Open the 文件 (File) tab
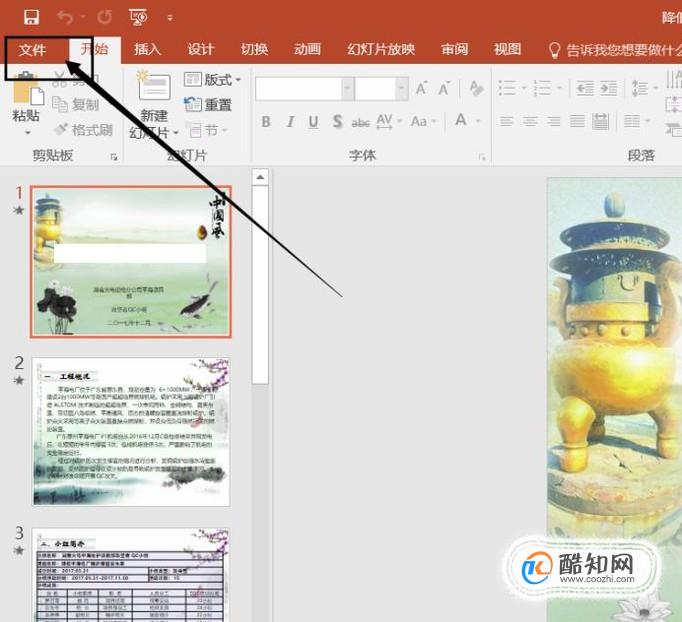The image size is (682, 622). tap(32, 50)
